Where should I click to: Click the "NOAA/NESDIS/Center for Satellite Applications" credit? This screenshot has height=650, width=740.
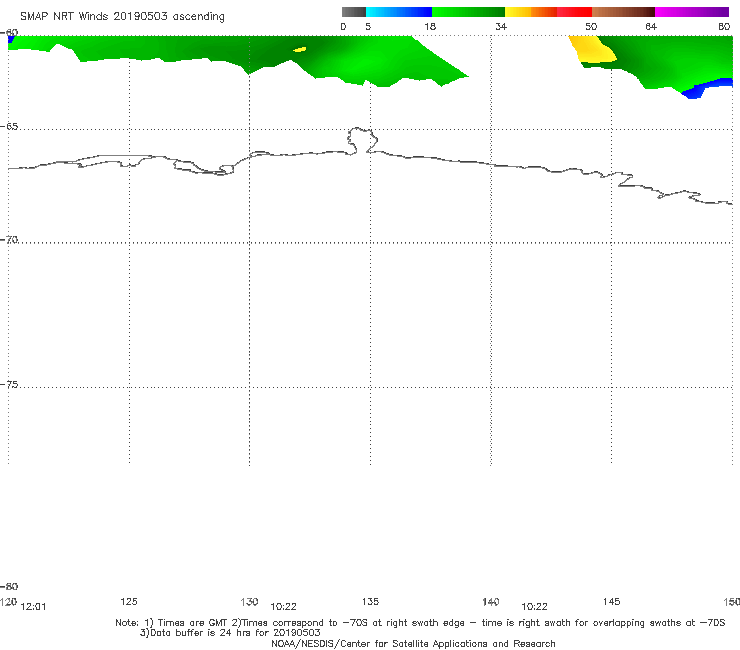(413, 643)
